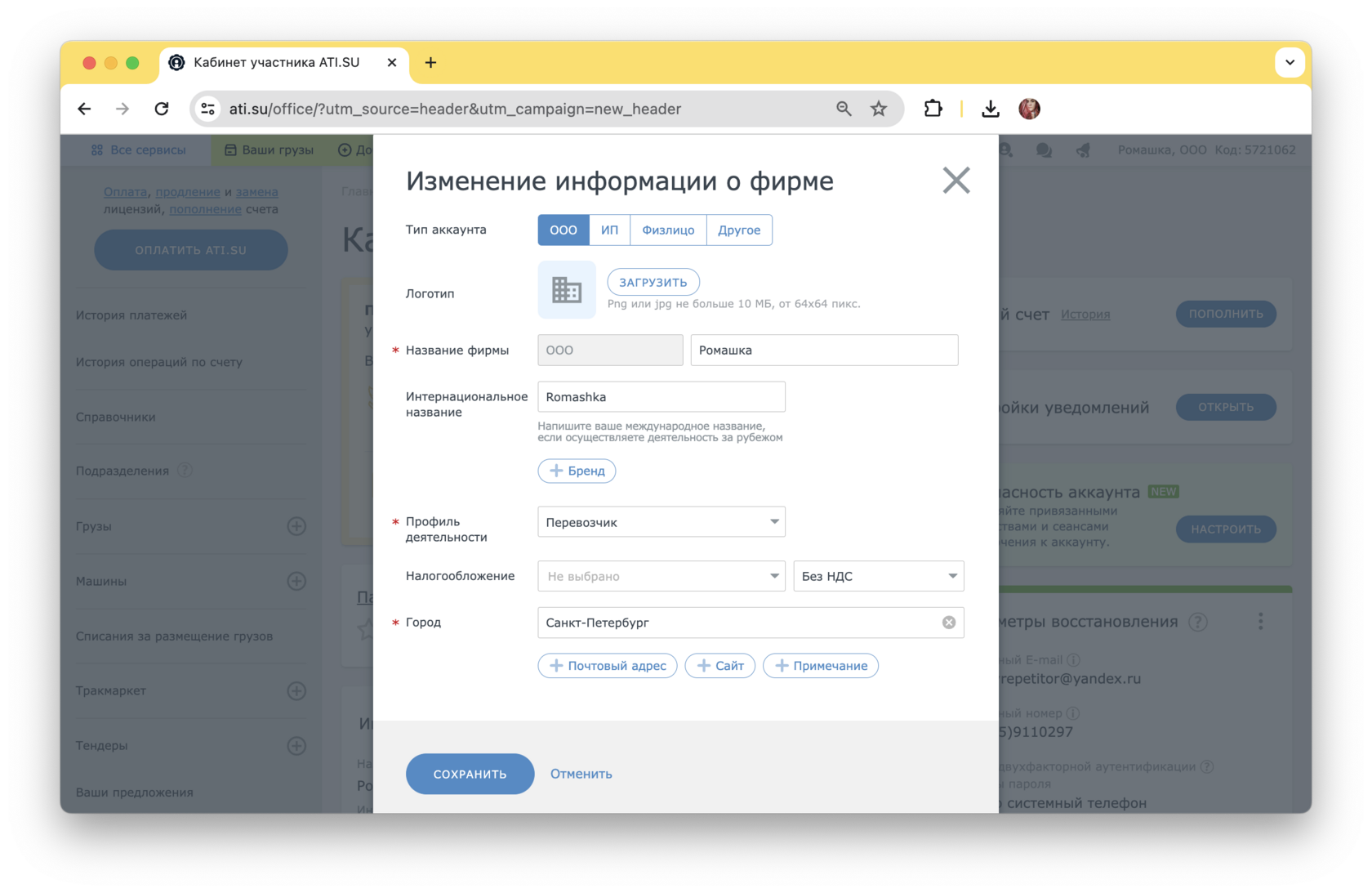
Task: Click the Оплата link in sidebar
Action: 125,192
